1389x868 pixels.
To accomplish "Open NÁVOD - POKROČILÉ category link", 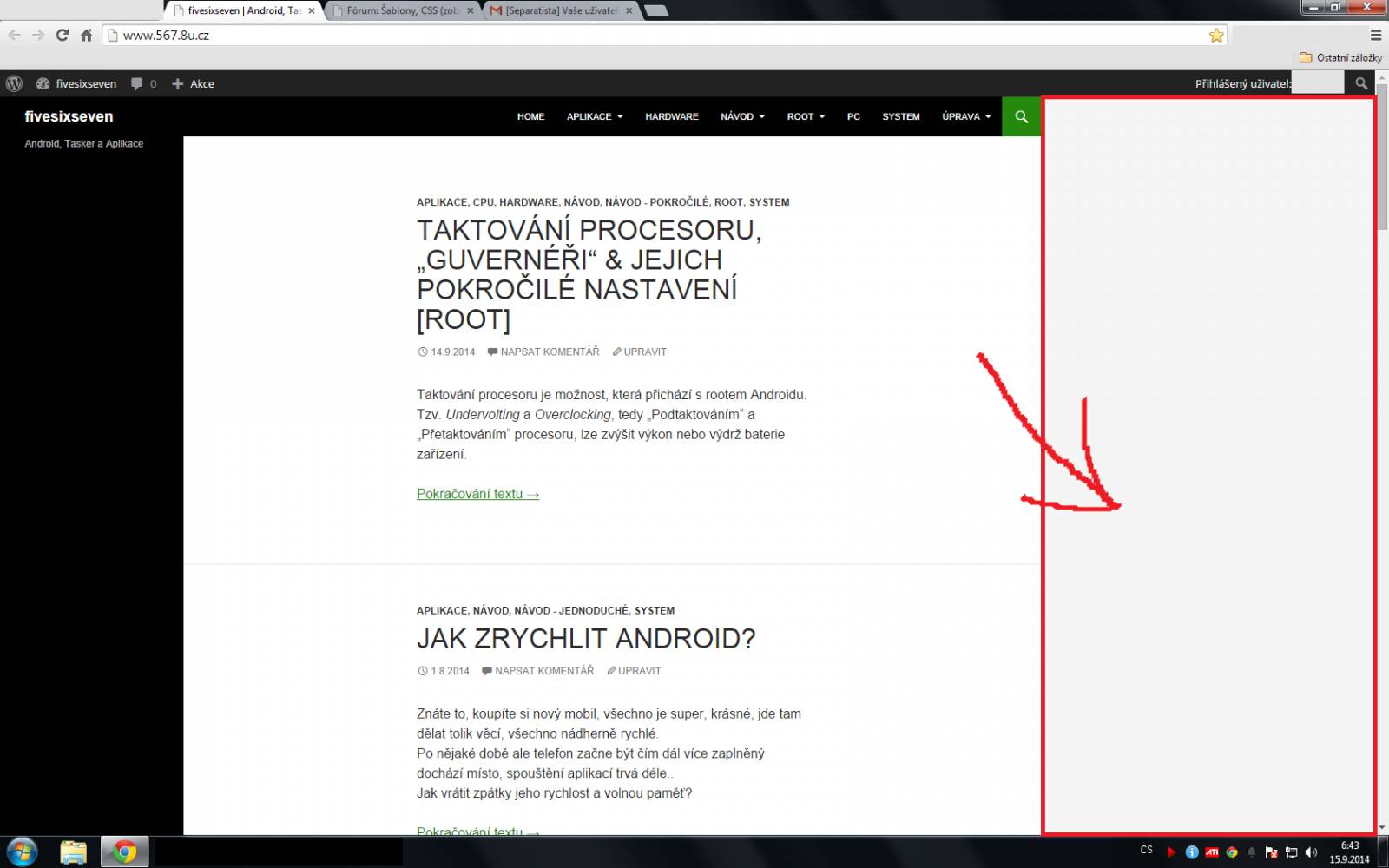I will point(657,202).
